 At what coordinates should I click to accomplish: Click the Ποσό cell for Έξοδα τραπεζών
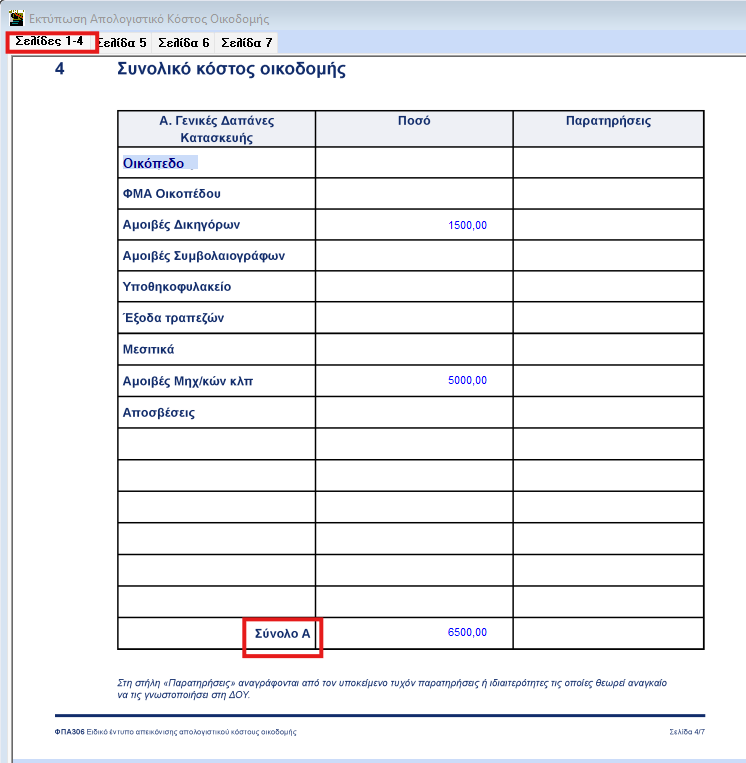tap(413, 318)
